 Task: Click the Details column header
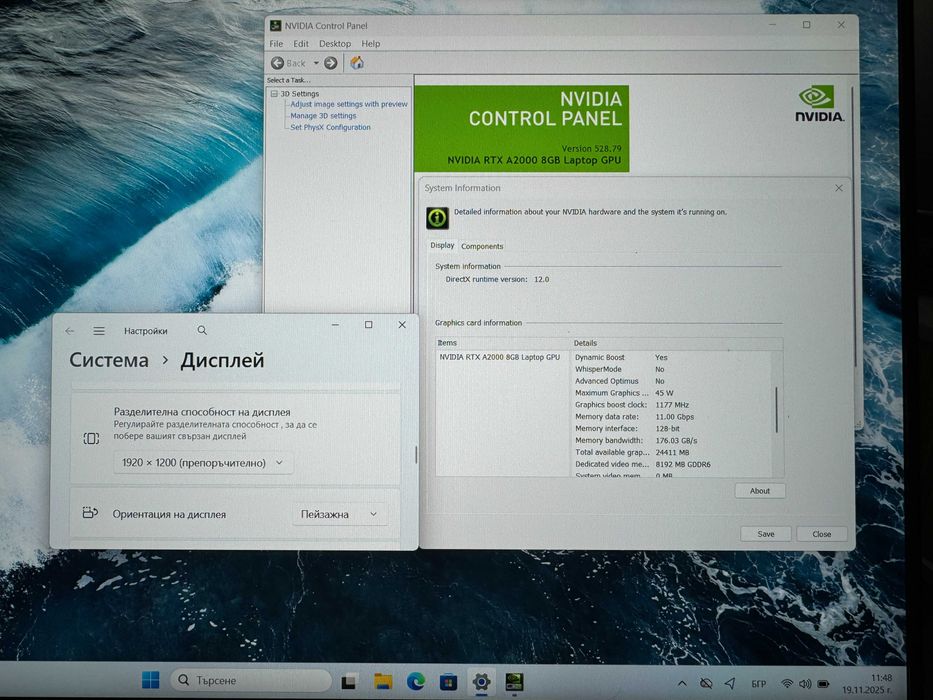click(677, 343)
